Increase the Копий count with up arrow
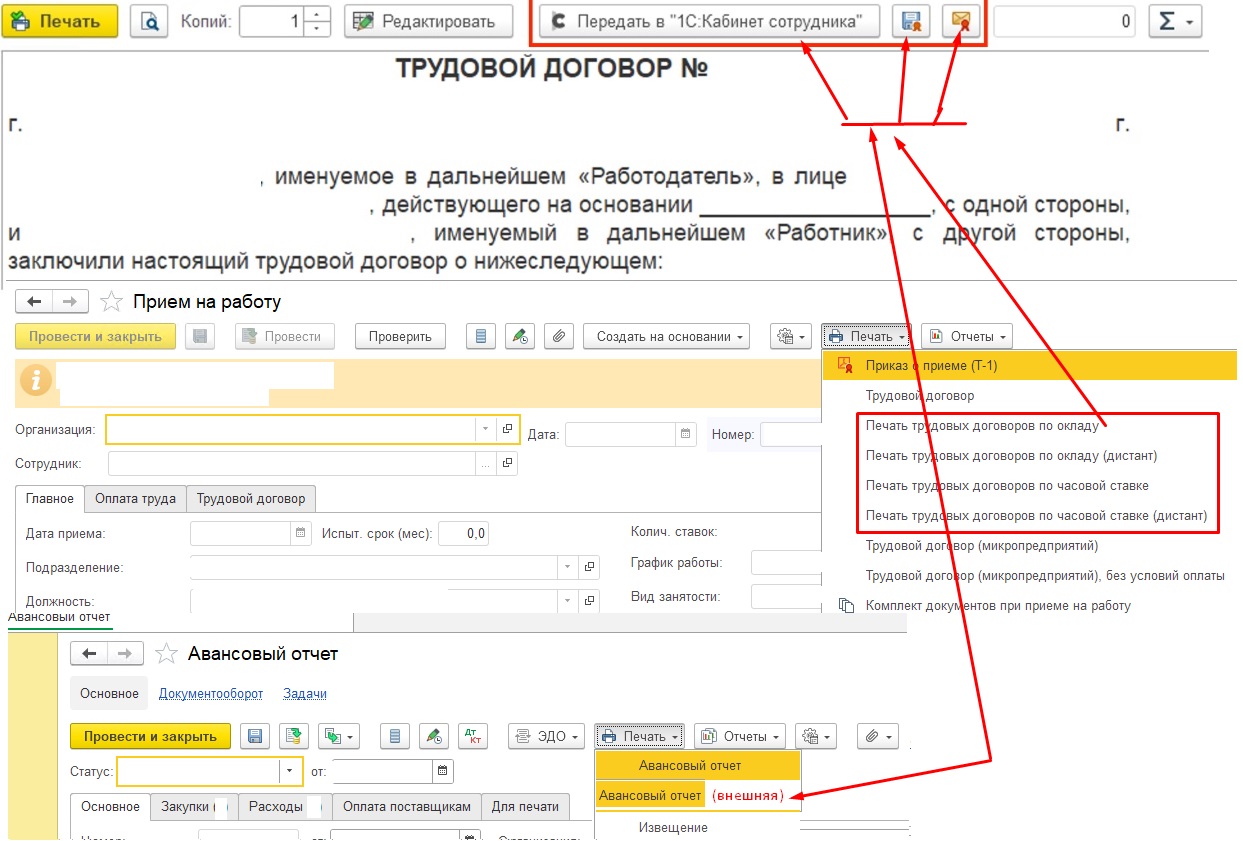Screen dimensions: 1243x841 pos(317,15)
